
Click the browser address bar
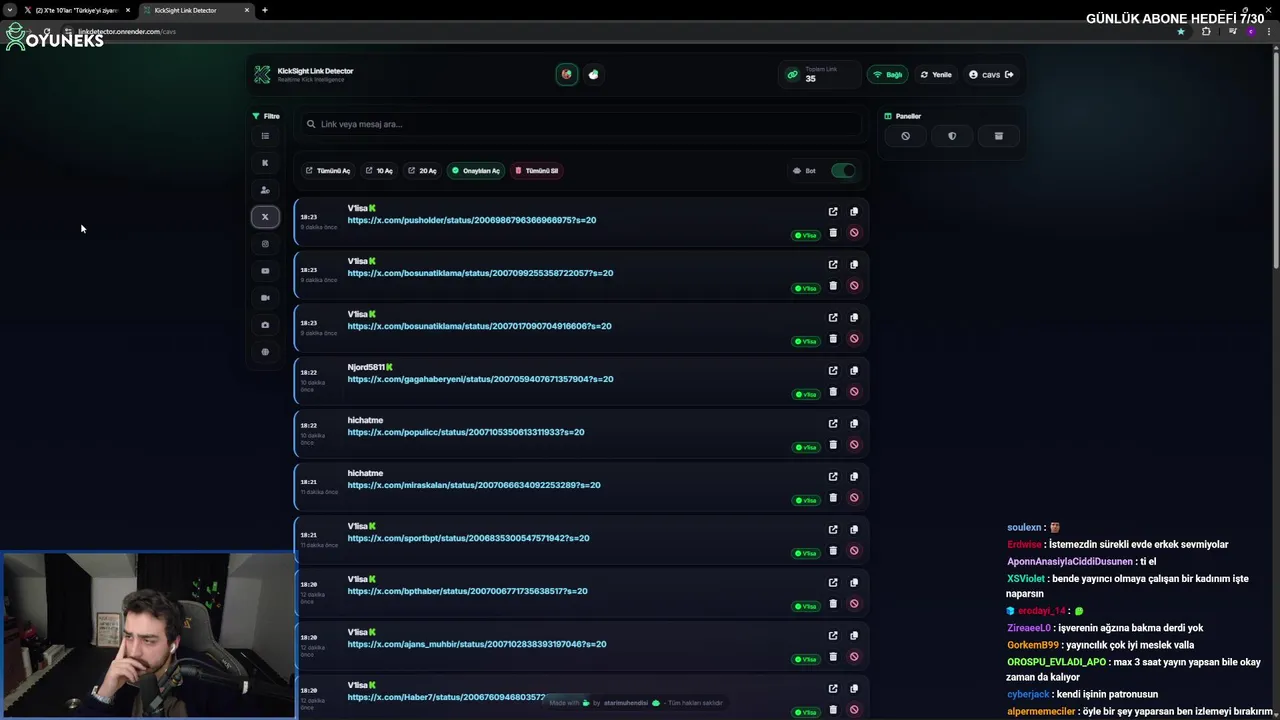coord(620,31)
